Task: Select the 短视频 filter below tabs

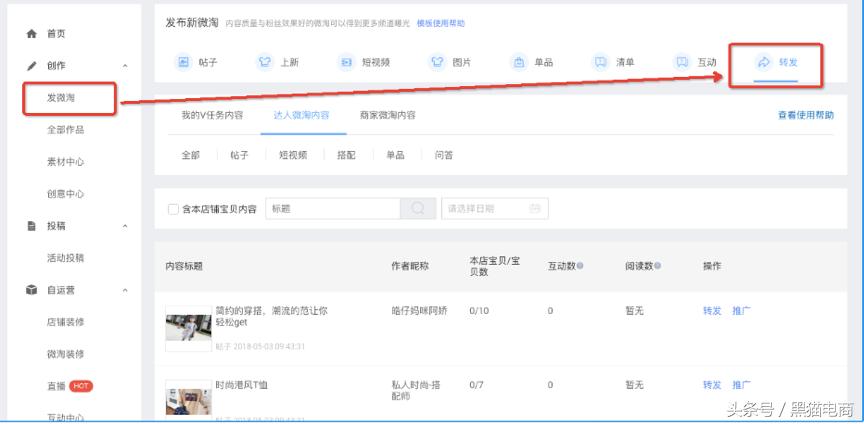Action: click(293, 155)
